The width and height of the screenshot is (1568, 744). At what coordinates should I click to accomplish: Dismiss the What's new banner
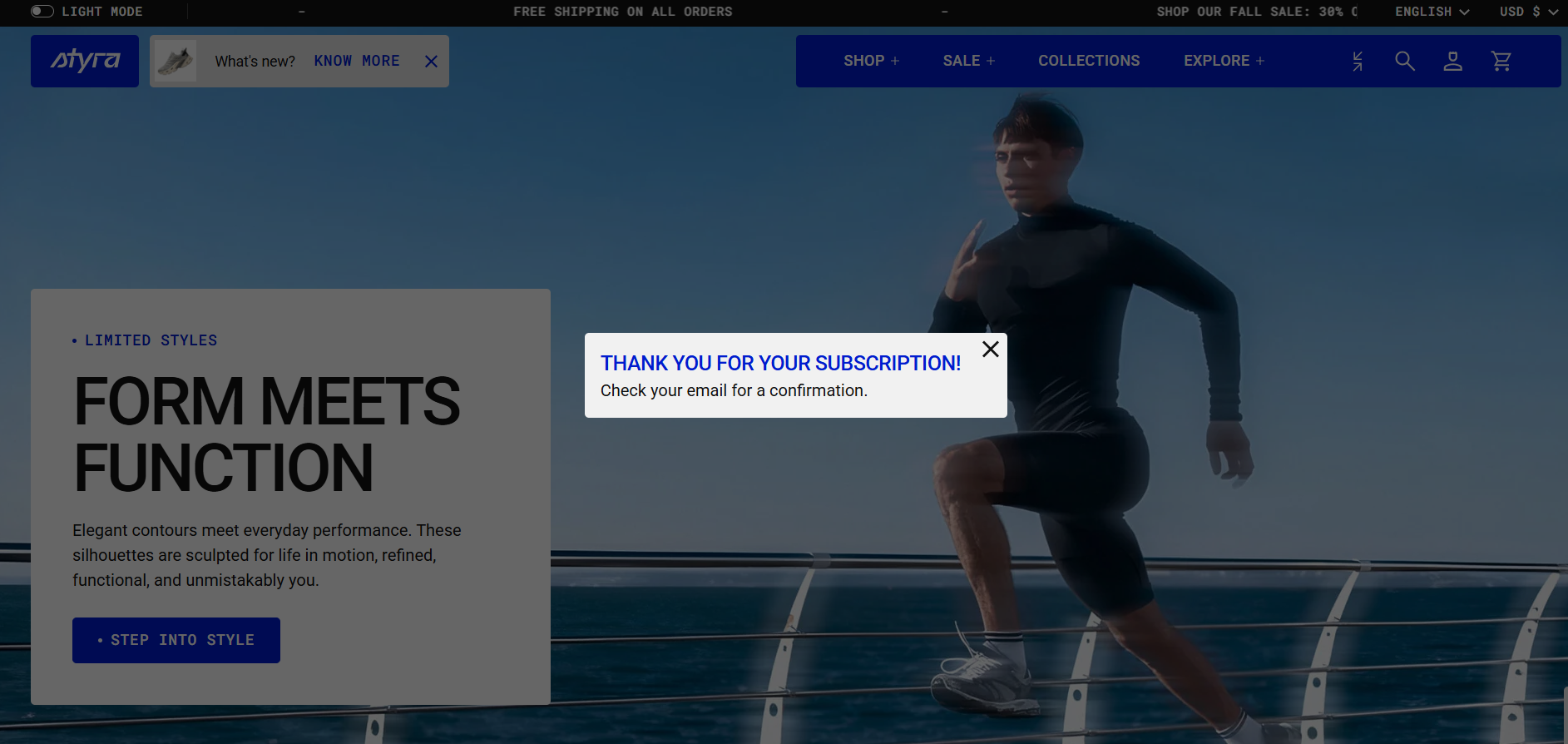[x=431, y=62]
